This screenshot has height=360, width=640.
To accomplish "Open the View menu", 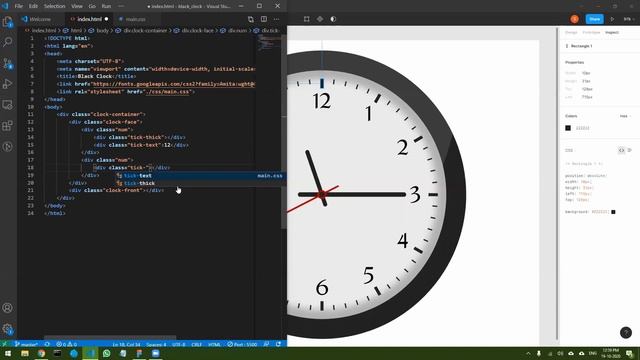I will tap(77, 6).
